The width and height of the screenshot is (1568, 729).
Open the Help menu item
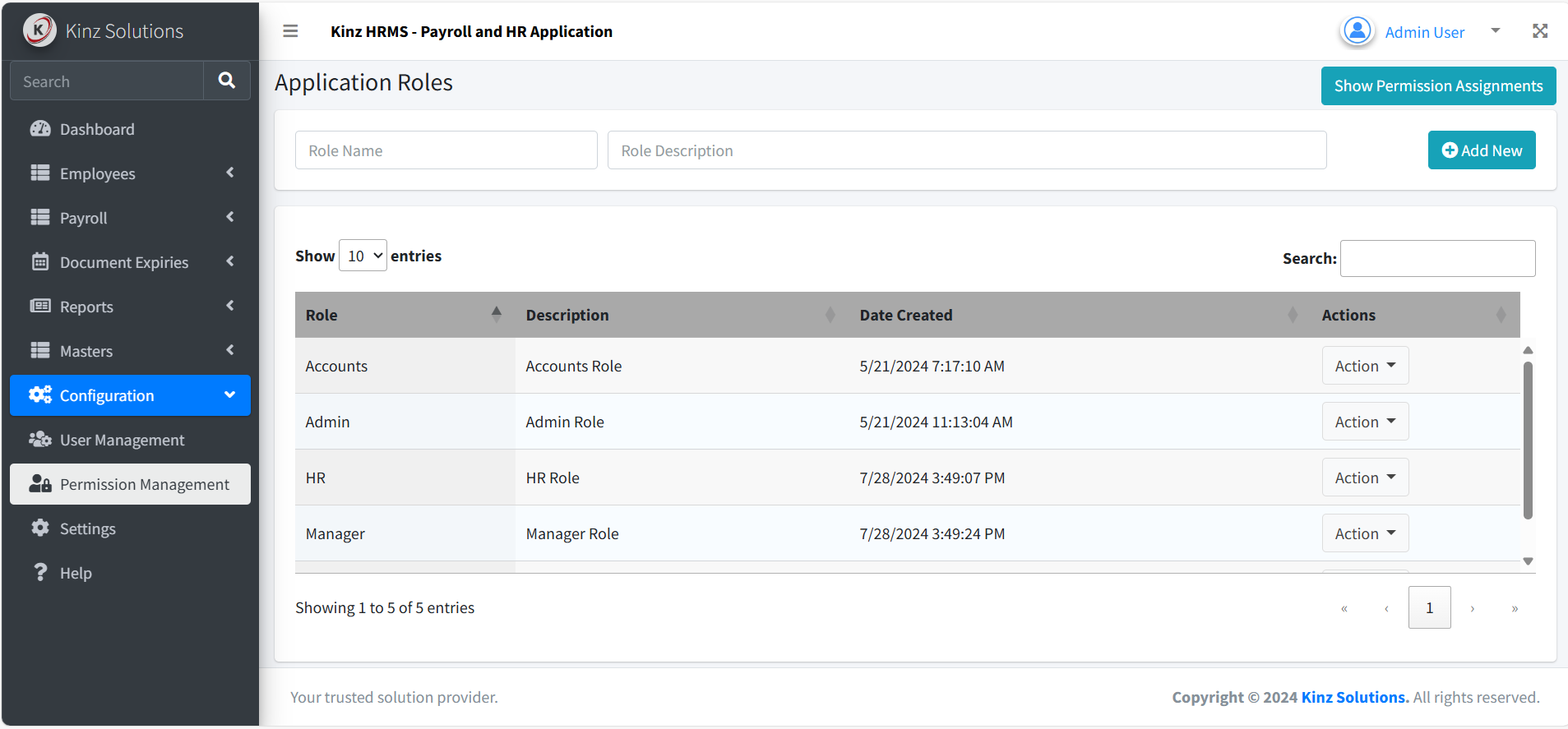(x=130, y=573)
